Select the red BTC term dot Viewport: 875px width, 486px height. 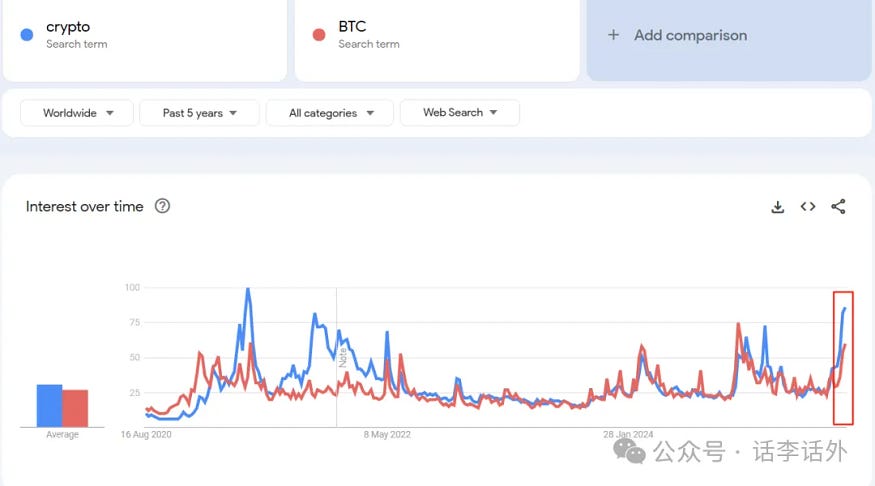click(x=319, y=35)
